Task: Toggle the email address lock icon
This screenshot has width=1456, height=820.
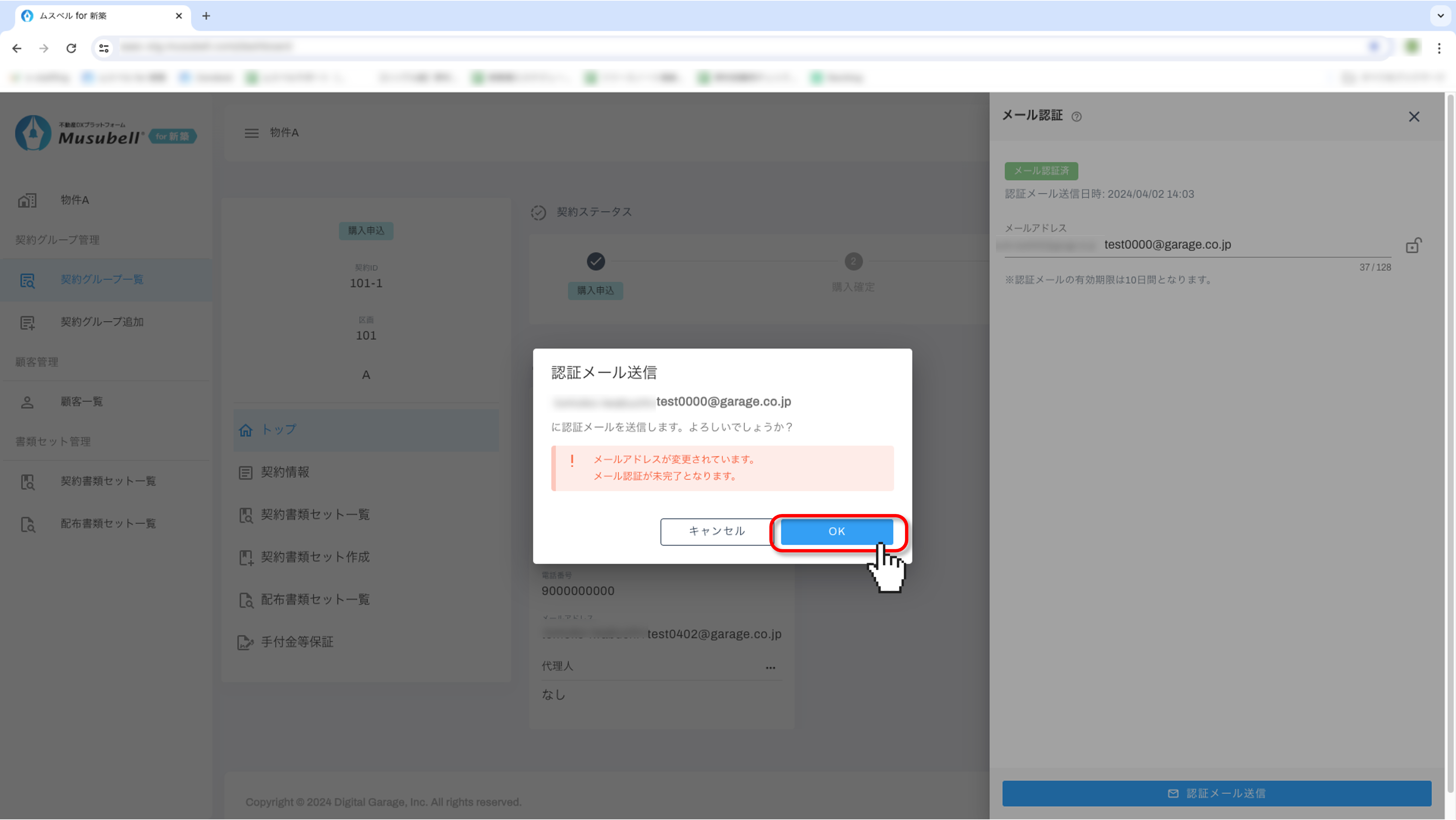Action: pyautogui.click(x=1413, y=245)
